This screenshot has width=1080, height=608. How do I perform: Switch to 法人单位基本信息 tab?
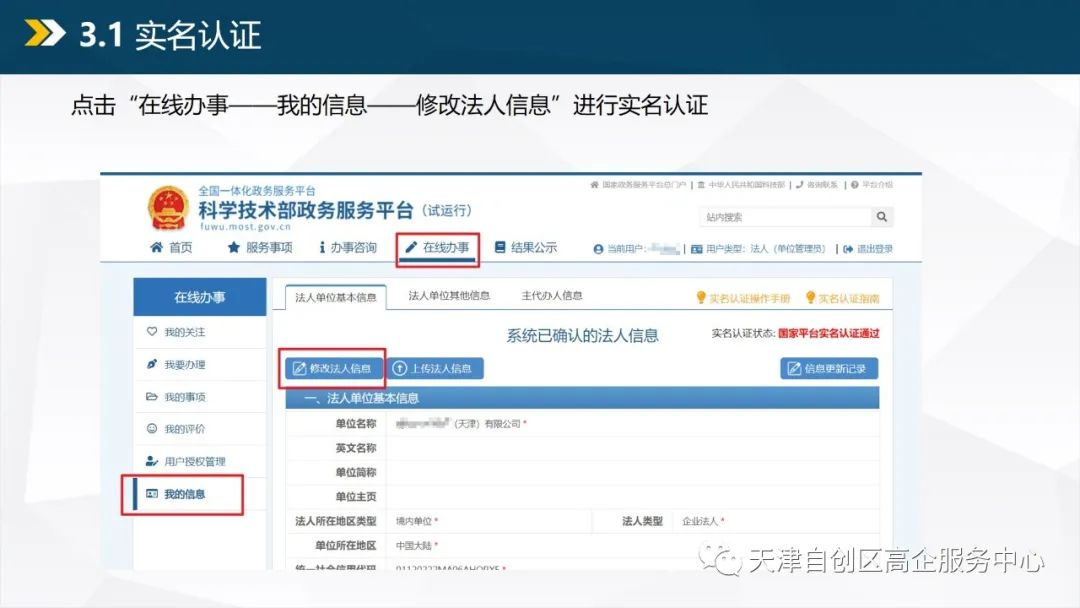tap(335, 297)
